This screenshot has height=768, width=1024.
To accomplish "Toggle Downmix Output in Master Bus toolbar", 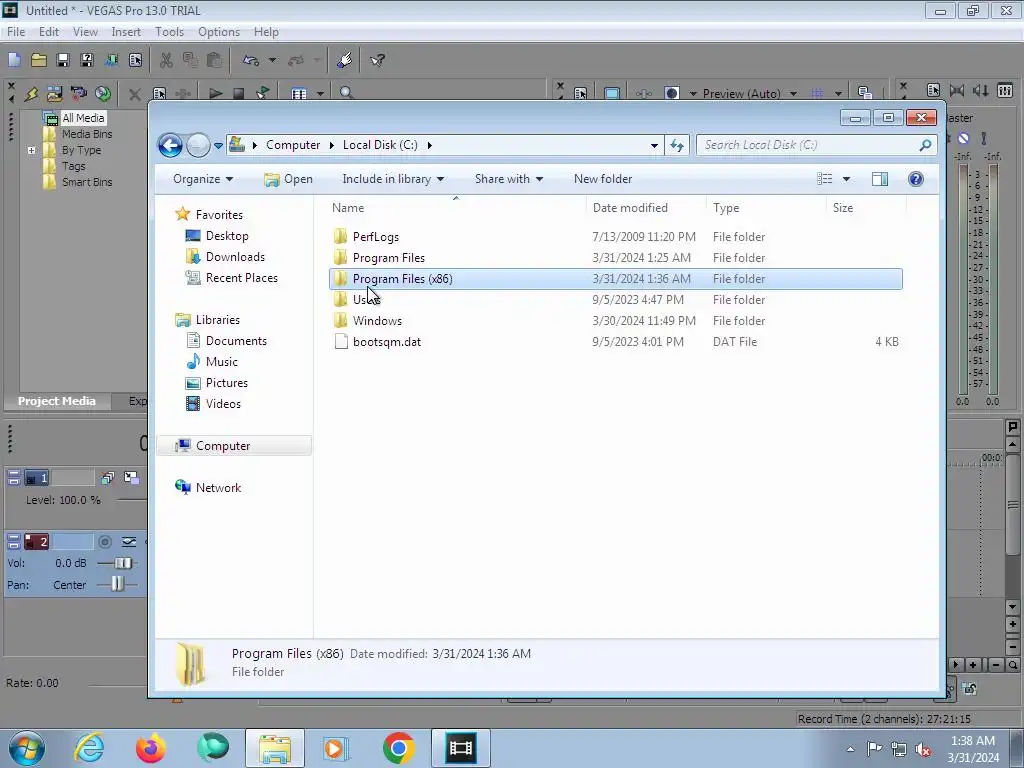I will [957, 91].
